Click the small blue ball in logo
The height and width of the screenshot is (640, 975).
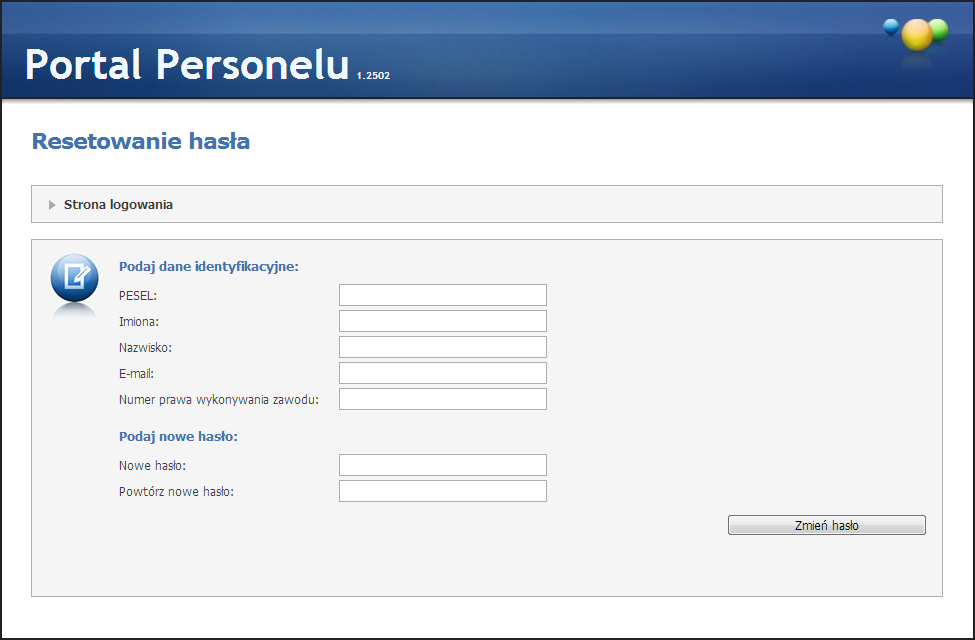click(x=891, y=27)
